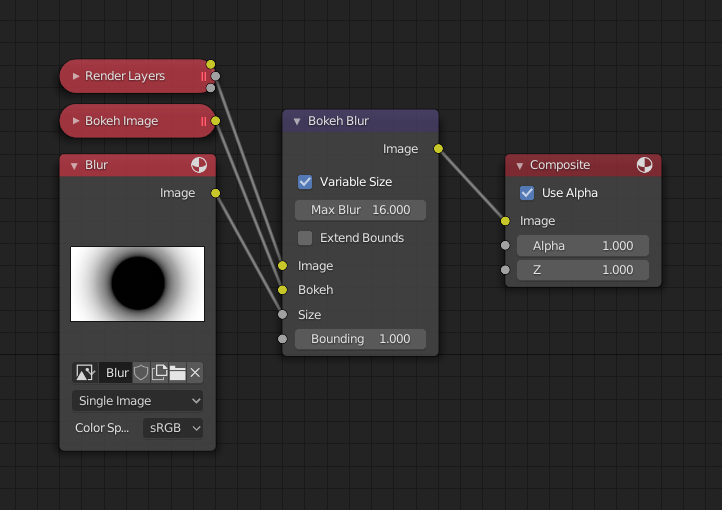Click Render Layers top yellow output socket
The width and height of the screenshot is (722, 510).
pos(210,64)
